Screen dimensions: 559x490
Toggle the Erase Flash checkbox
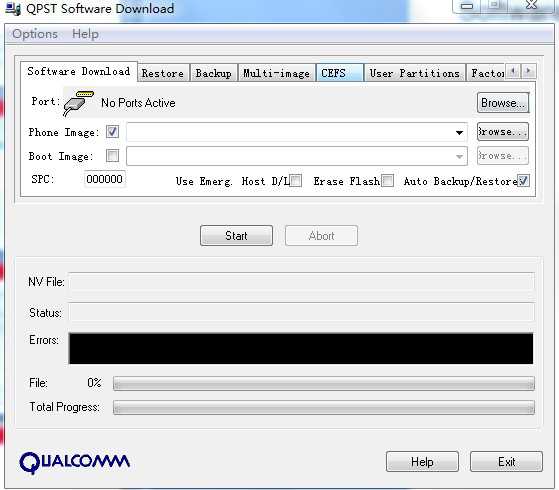pos(388,180)
